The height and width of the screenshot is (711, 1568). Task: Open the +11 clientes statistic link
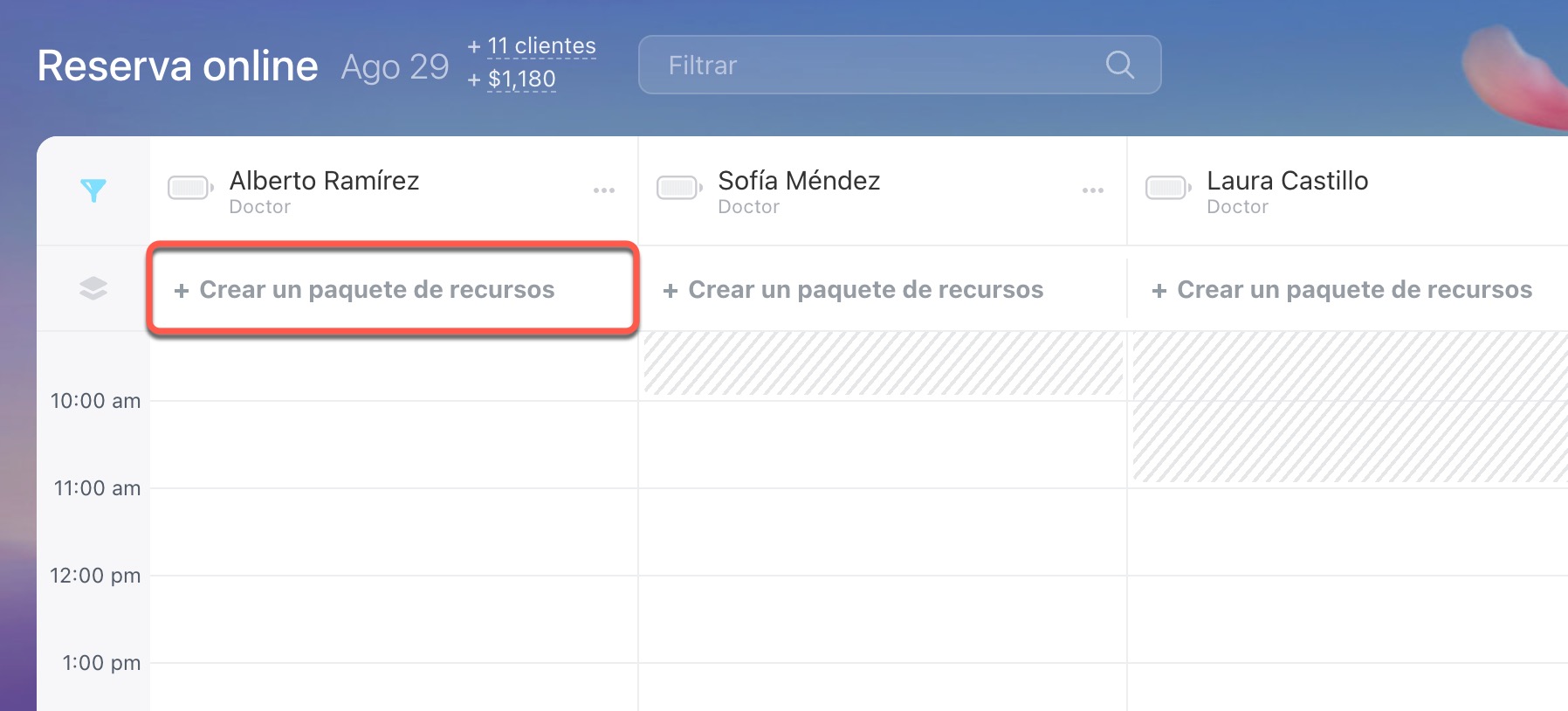[x=541, y=46]
